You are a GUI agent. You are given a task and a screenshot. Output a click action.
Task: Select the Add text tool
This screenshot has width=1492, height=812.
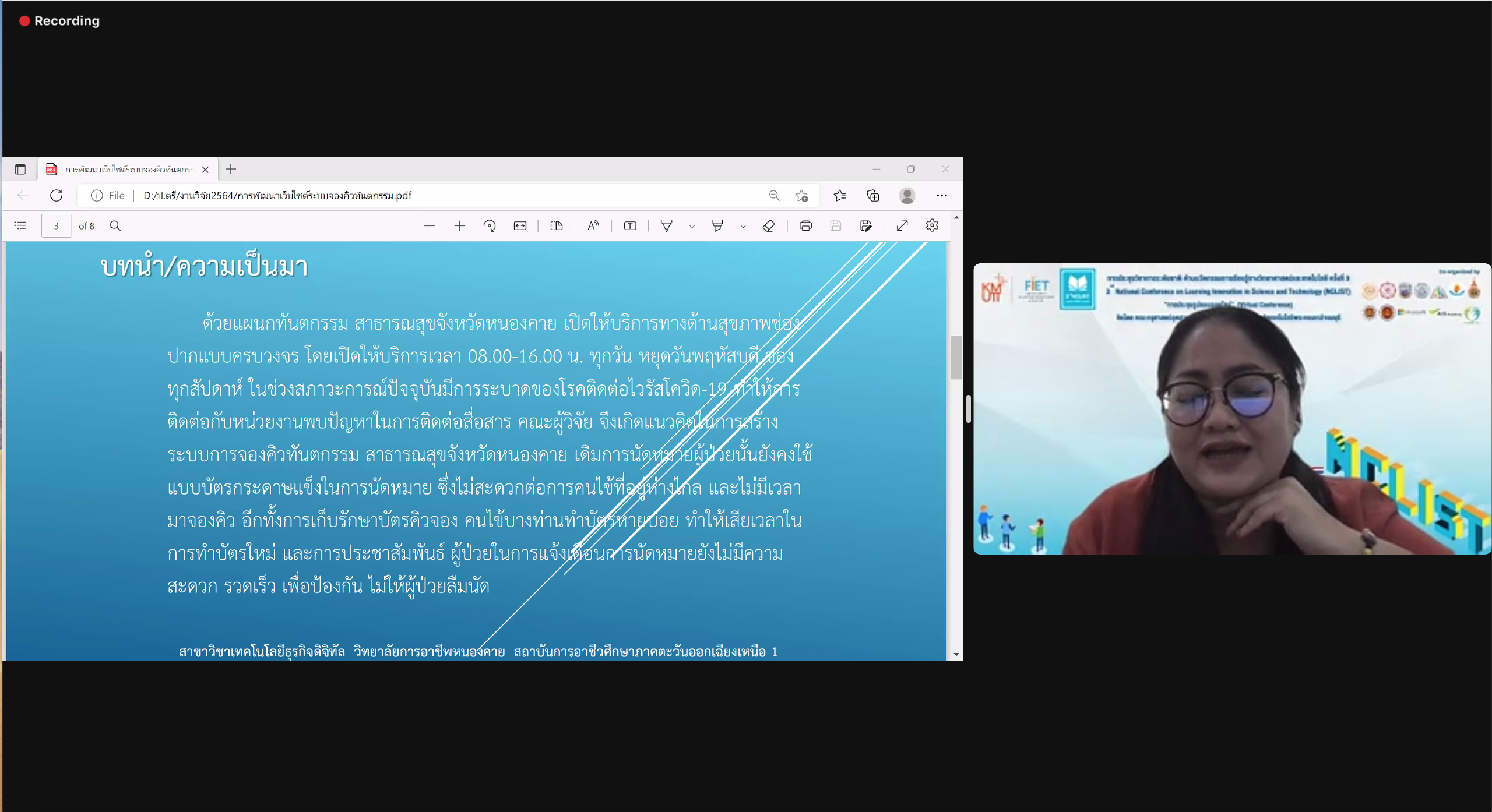click(630, 225)
